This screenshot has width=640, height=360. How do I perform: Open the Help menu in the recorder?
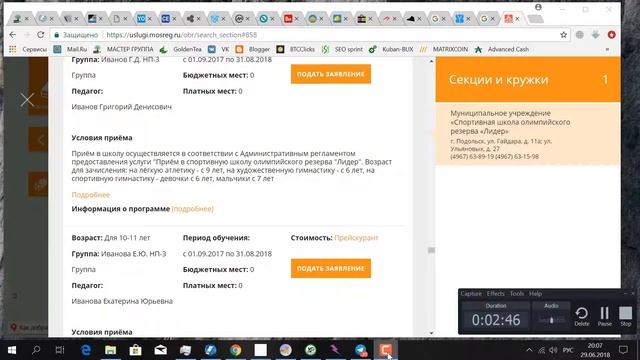(x=536, y=293)
